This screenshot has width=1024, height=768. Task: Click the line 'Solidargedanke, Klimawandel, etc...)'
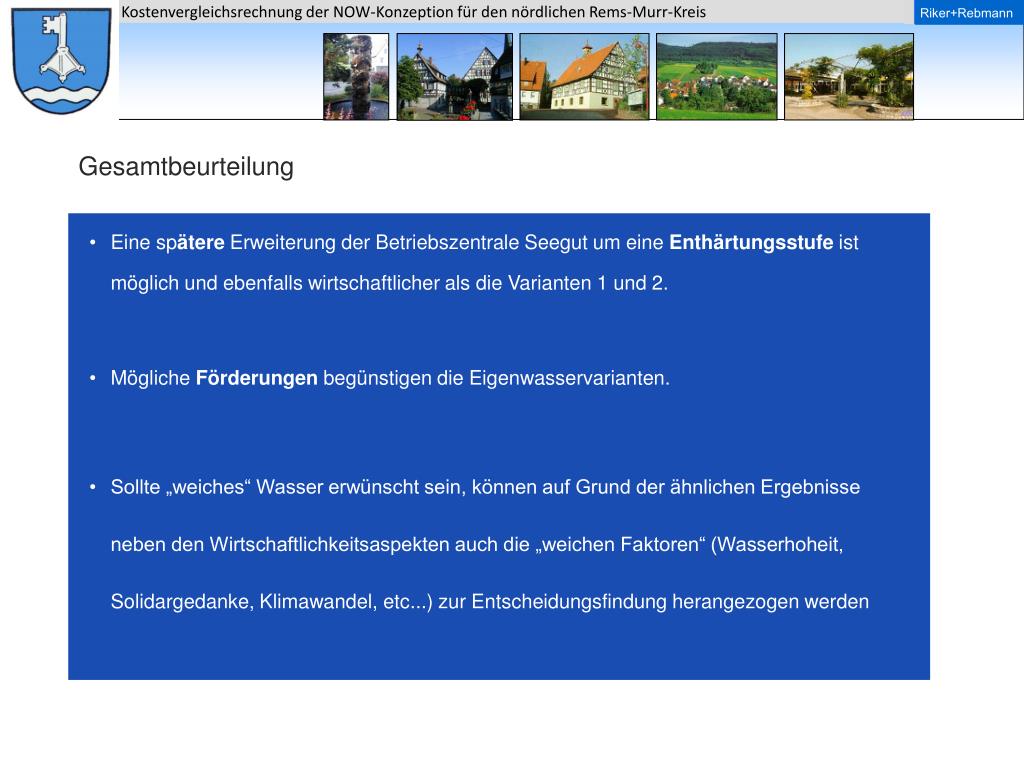490,601
